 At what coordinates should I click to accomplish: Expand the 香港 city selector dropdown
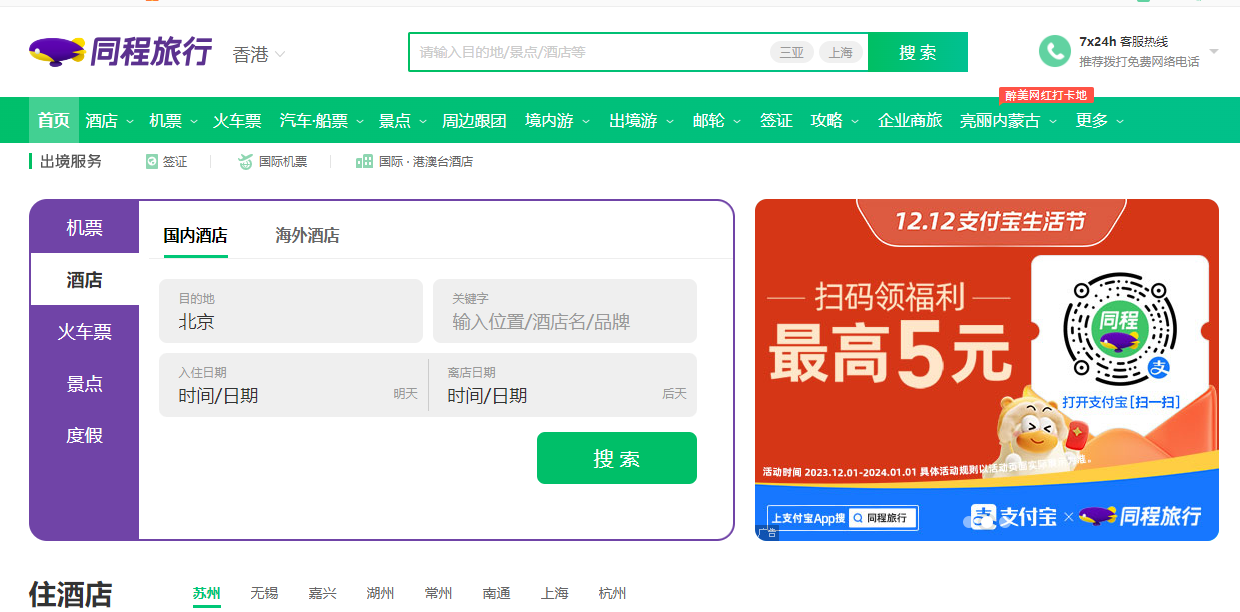pyautogui.click(x=280, y=54)
